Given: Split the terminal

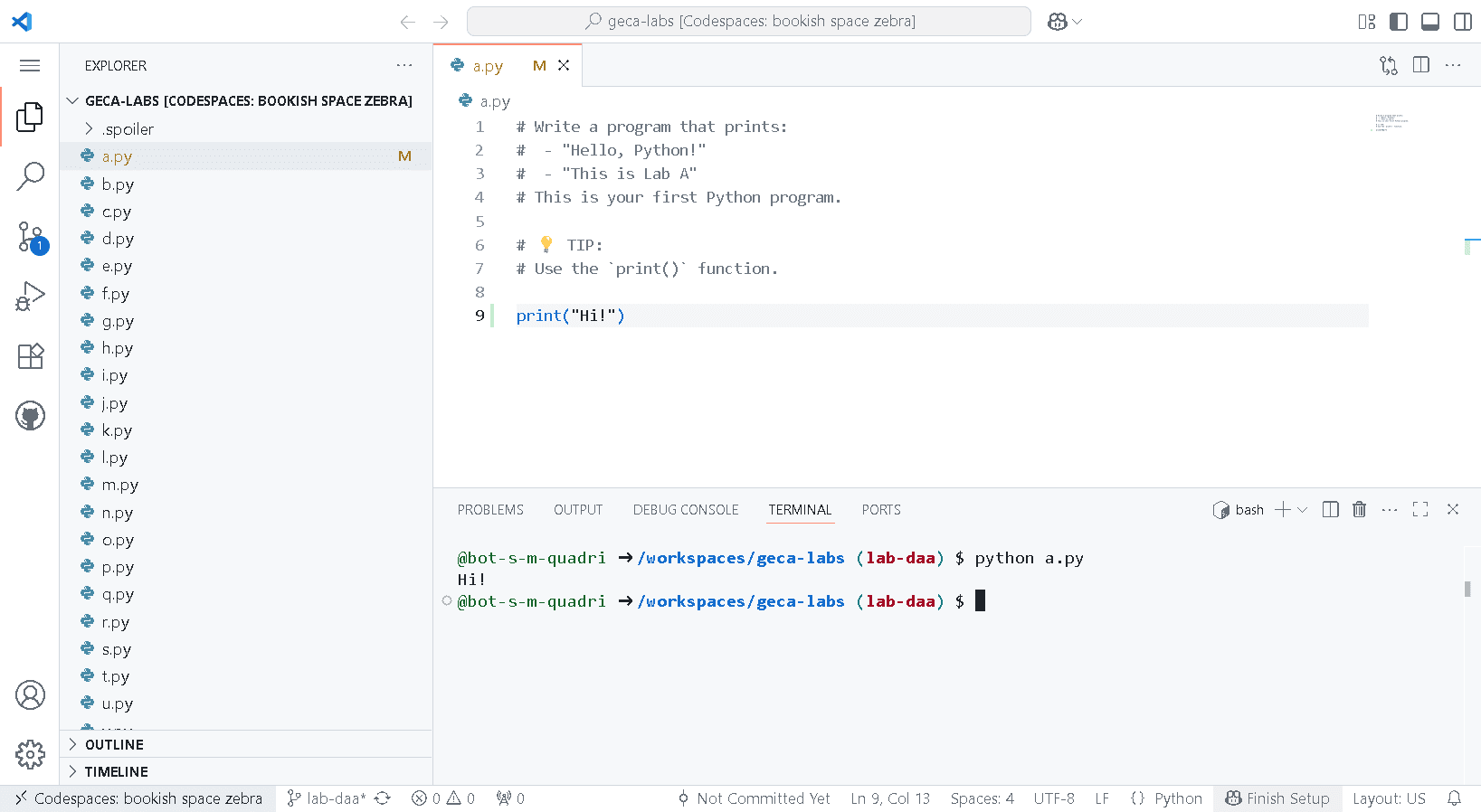Looking at the screenshot, I should coord(1330,509).
